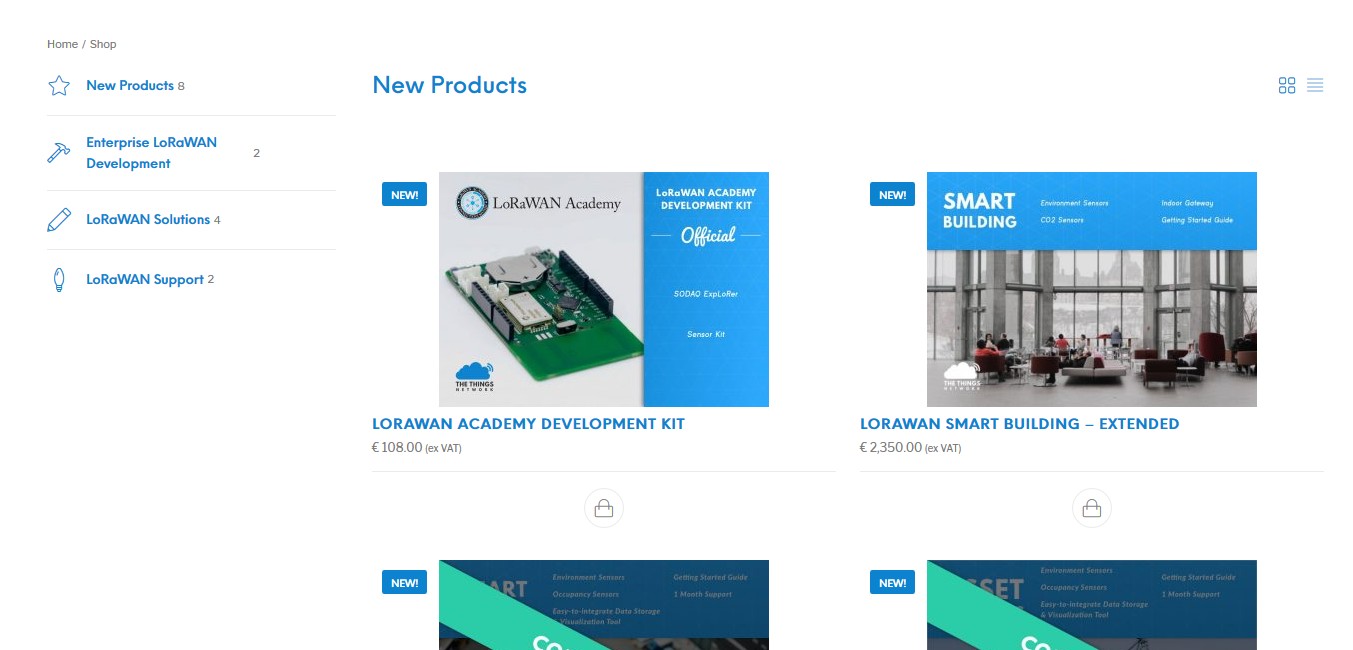The height and width of the screenshot is (650, 1353).
Task: Click the € 2,350.00 price text
Action: pyautogui.click(x=891, y=448)
